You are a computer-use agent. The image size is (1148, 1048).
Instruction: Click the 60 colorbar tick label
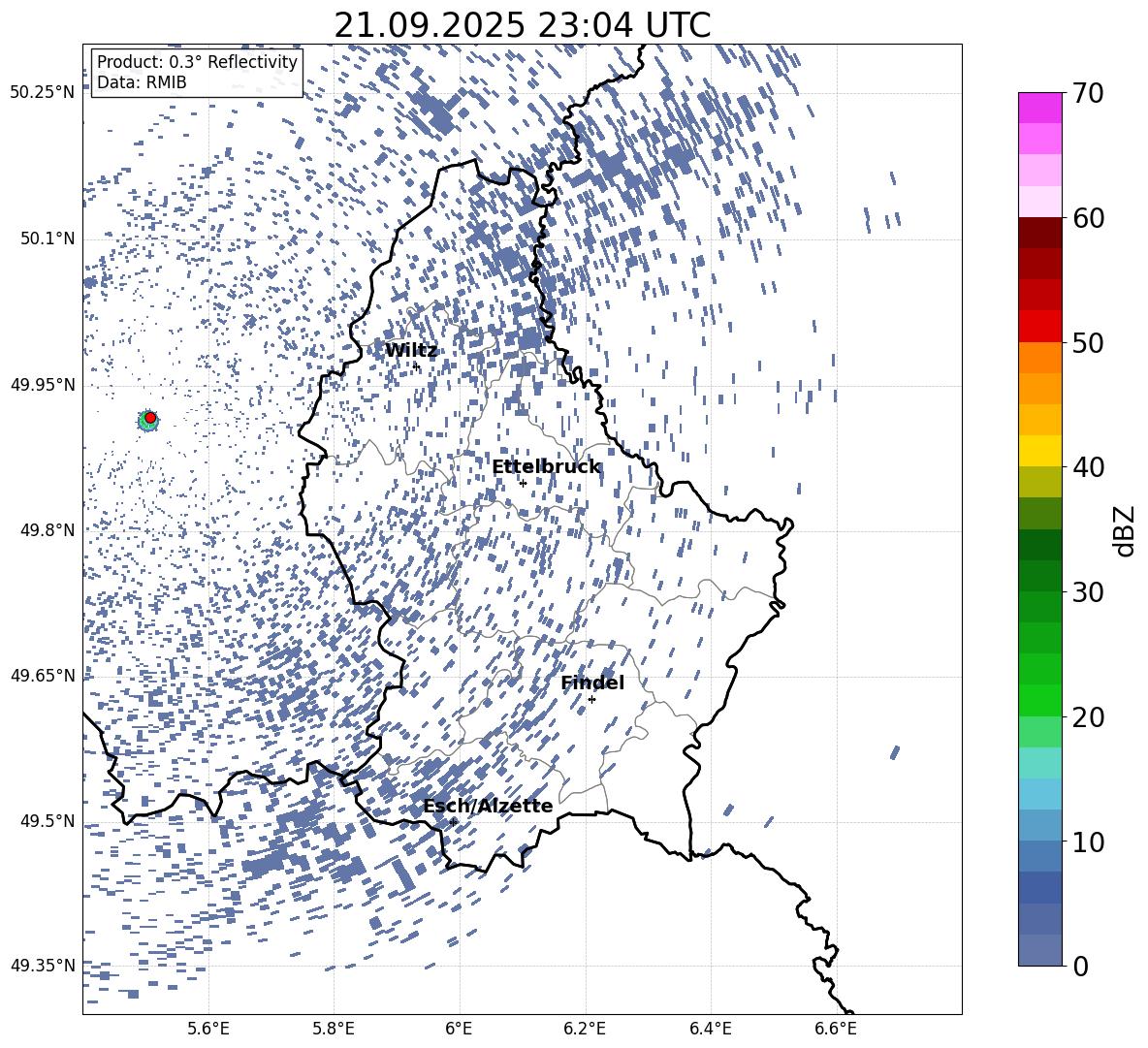click(1087, 218)
